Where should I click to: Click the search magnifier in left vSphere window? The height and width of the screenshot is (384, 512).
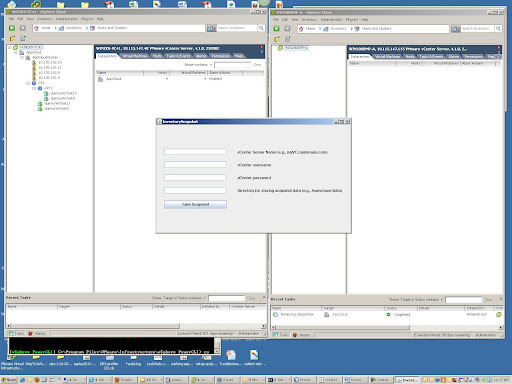click(x=261, y=28)
